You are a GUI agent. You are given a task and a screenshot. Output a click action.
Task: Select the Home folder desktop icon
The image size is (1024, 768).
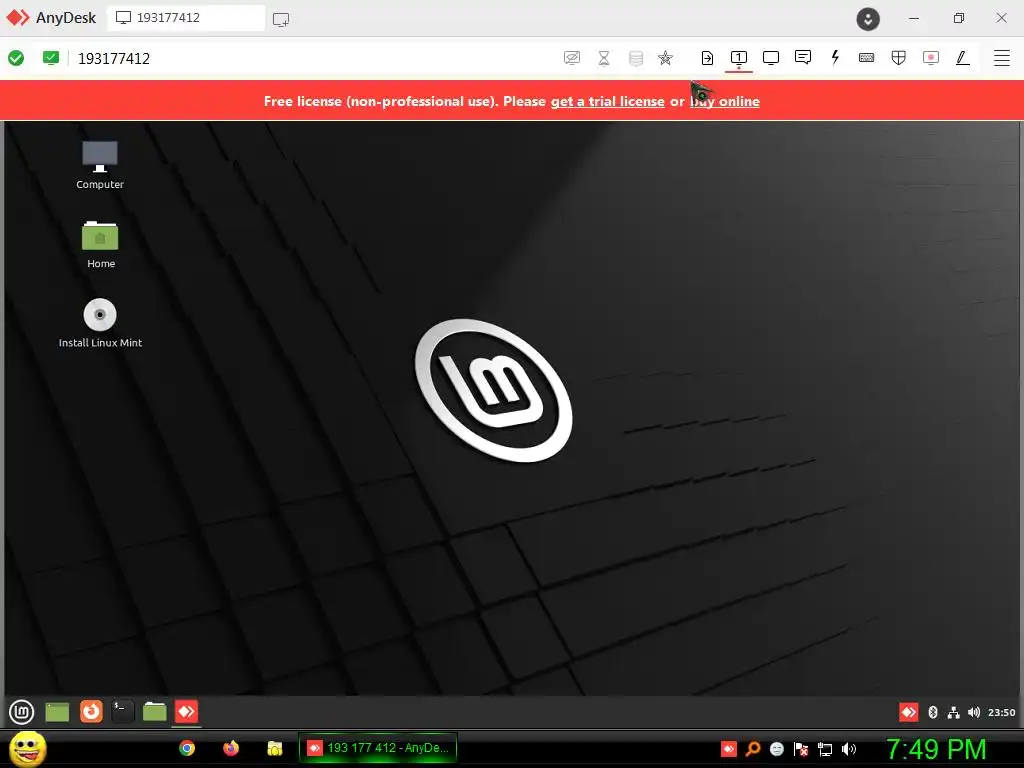(x=100, y=244)
